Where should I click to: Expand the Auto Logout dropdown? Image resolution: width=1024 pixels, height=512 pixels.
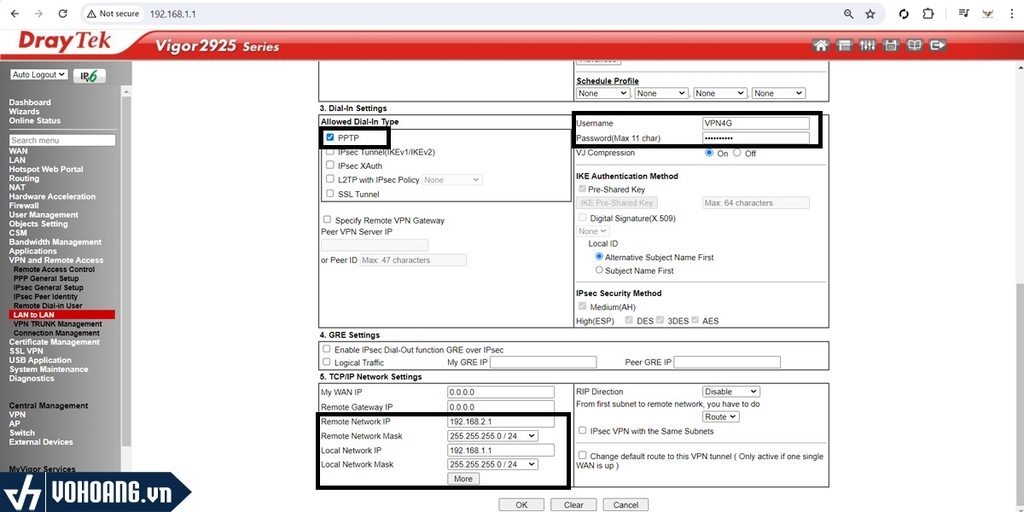pos(39,75)
